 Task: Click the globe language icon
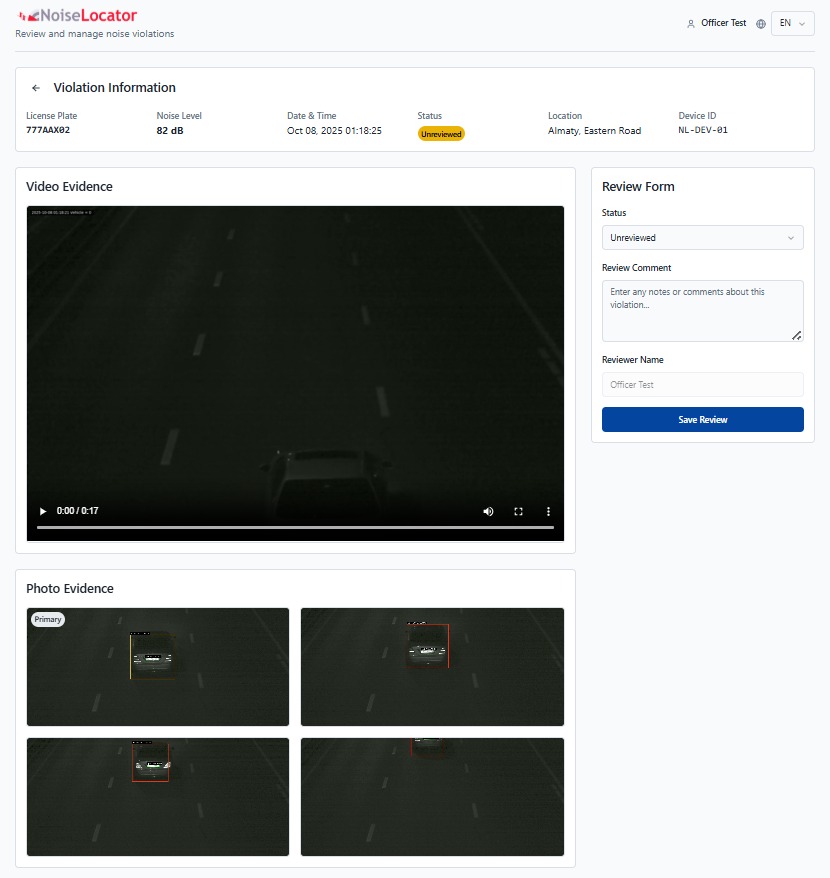(761, 24)
